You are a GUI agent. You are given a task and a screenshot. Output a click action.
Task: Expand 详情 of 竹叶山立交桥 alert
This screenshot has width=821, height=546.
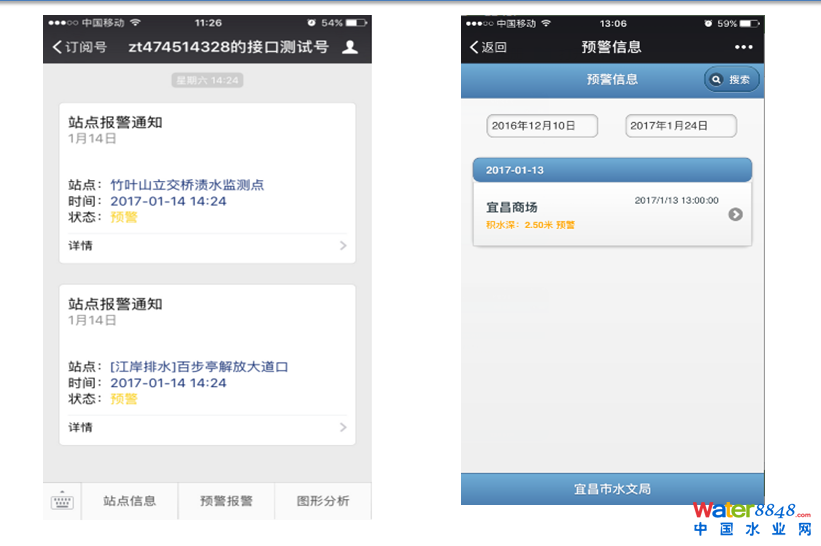pyautogui.click(x=207, y=246)
